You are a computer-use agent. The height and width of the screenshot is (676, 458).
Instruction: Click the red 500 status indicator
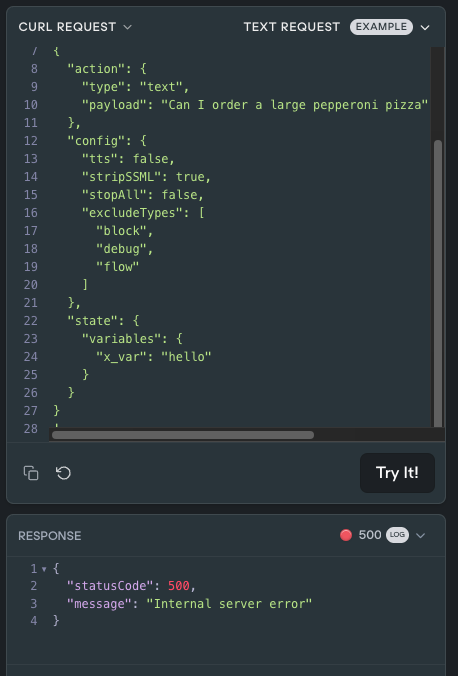(346, 535)
